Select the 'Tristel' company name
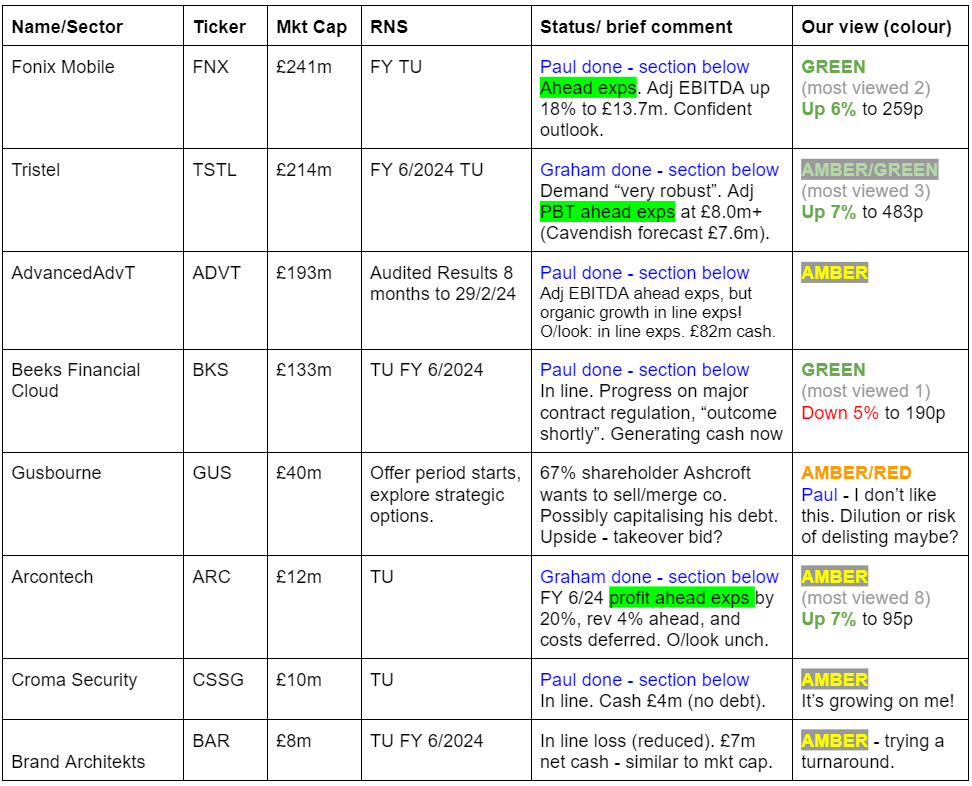This screenshot has width=972, height=786. click(x=35, y=170)
